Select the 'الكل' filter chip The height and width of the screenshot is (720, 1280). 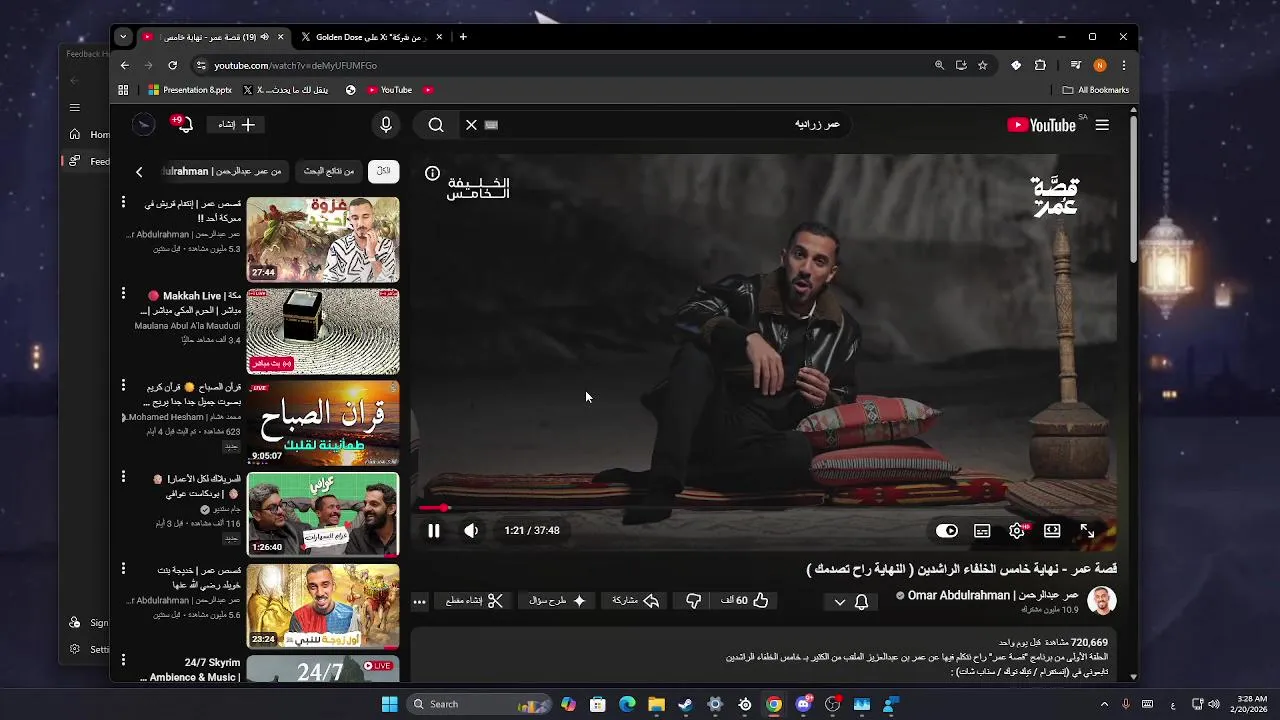click(383, 171)
